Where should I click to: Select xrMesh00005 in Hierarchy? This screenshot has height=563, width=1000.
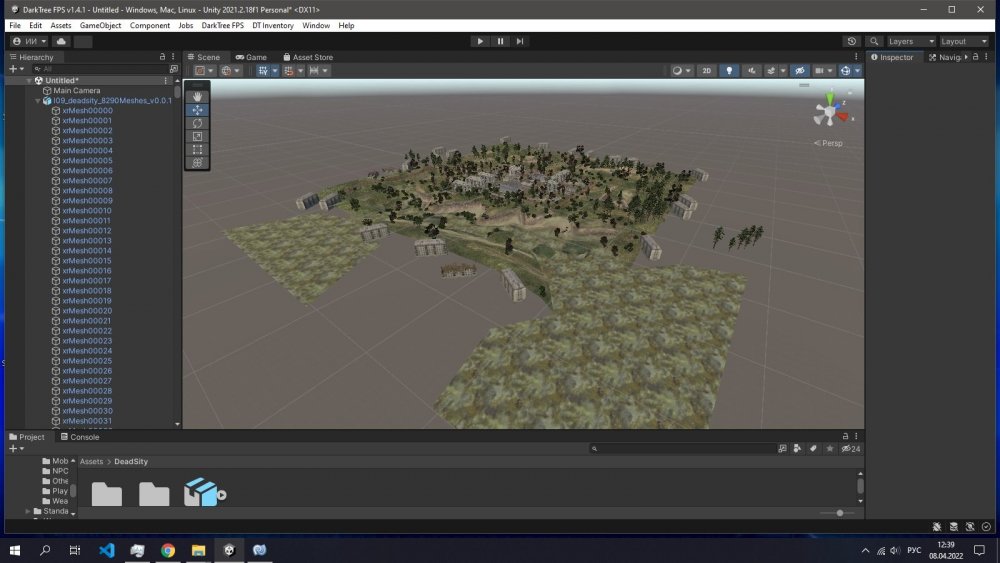[x=87, y=161]
